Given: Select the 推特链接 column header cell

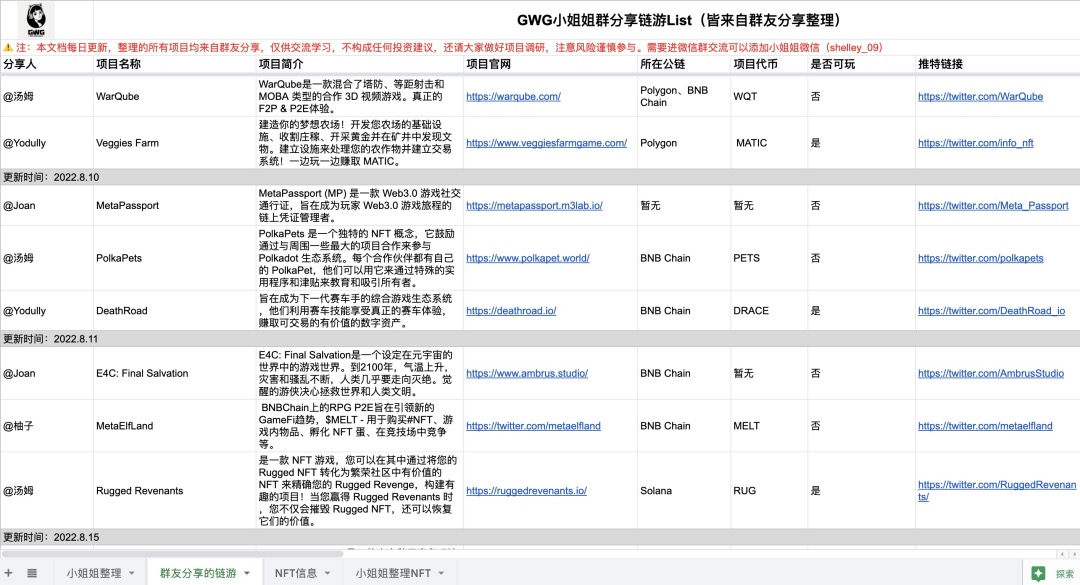Looking at the screenshot, I should pyautogui.click(x=997, y=64).
